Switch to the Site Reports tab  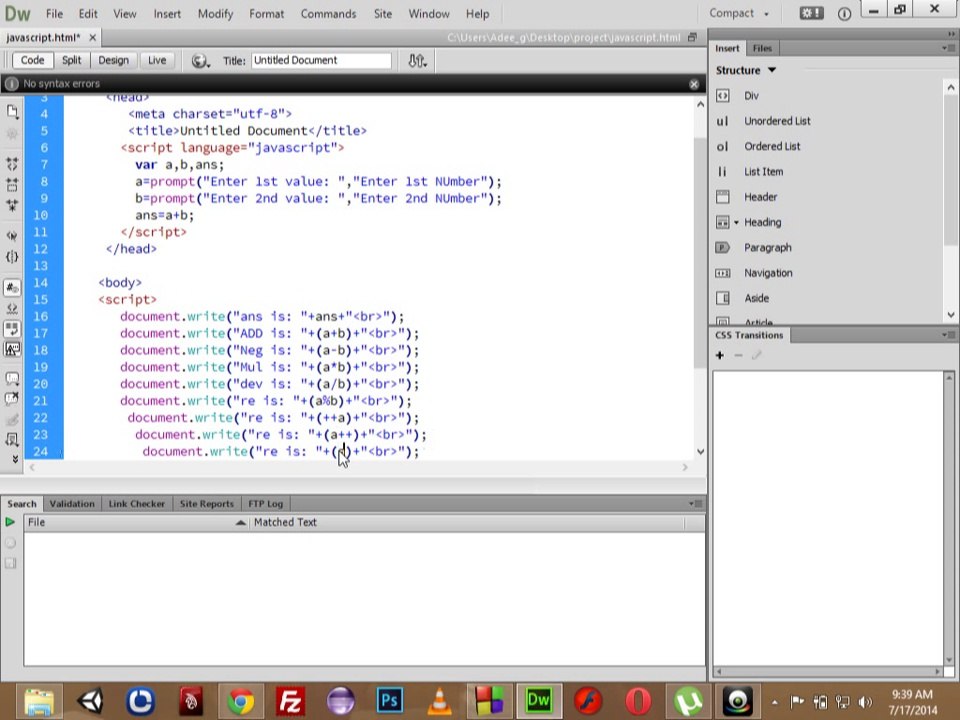click(206, 504)
